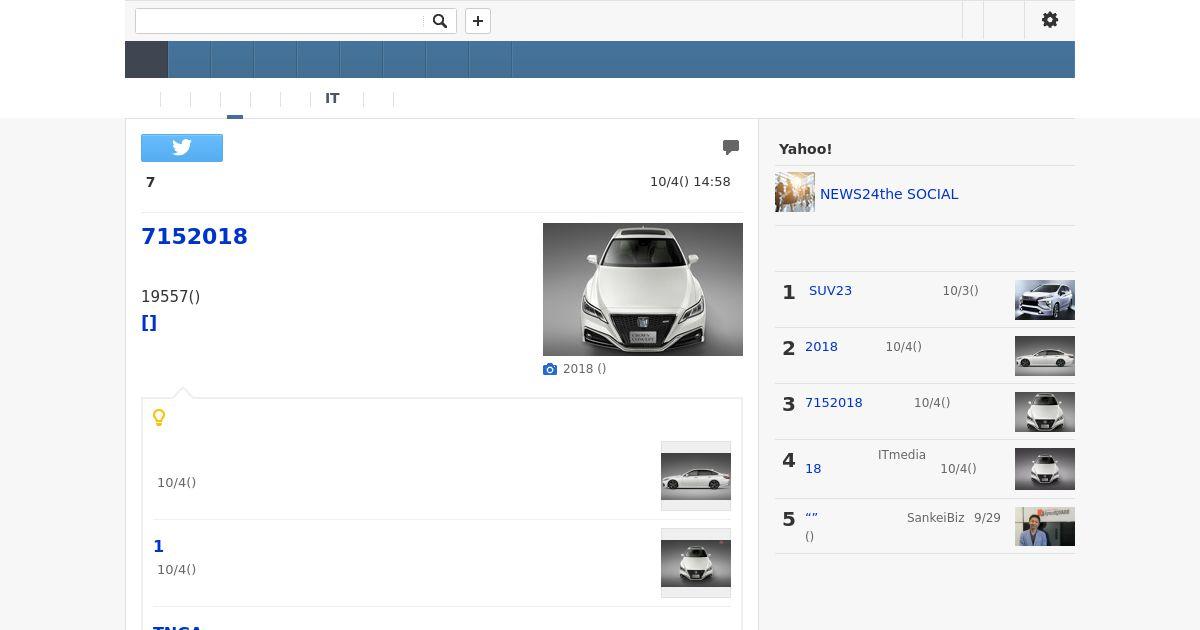Open ranking item 2018

(x=821, y=347)
